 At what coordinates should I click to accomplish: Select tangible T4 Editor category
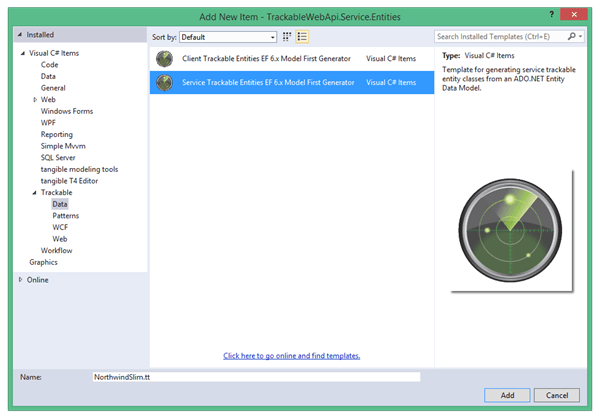(x=69, y=181)
